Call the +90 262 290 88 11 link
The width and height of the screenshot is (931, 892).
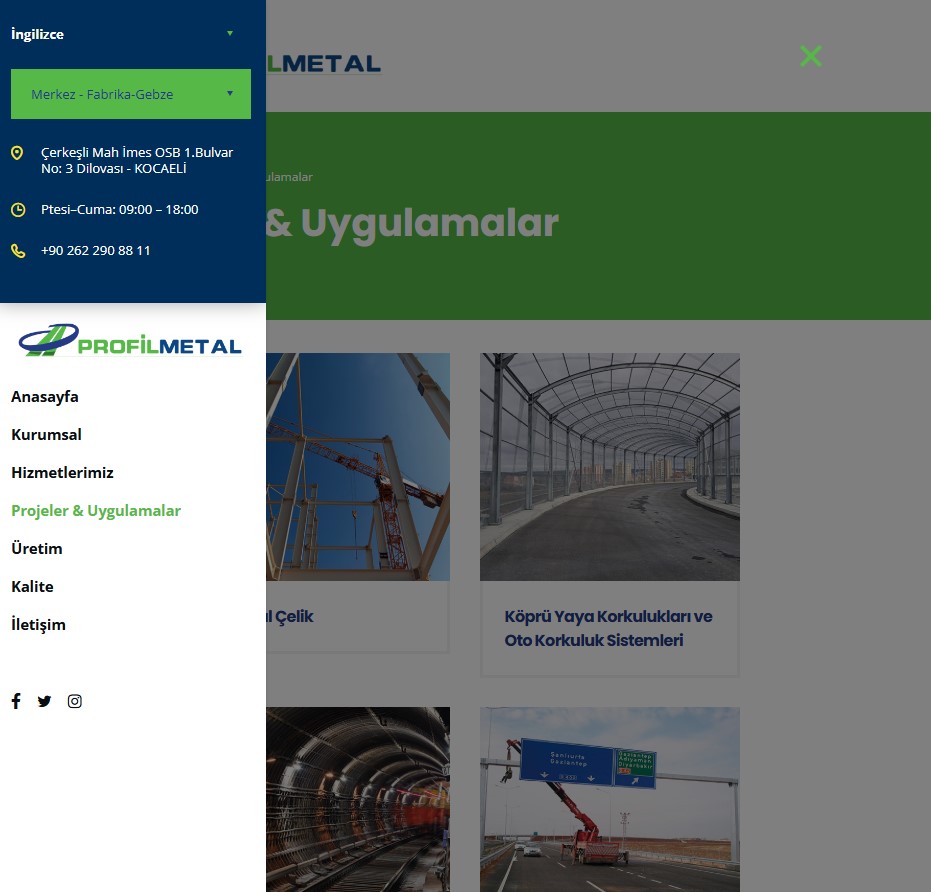(96, 251)
